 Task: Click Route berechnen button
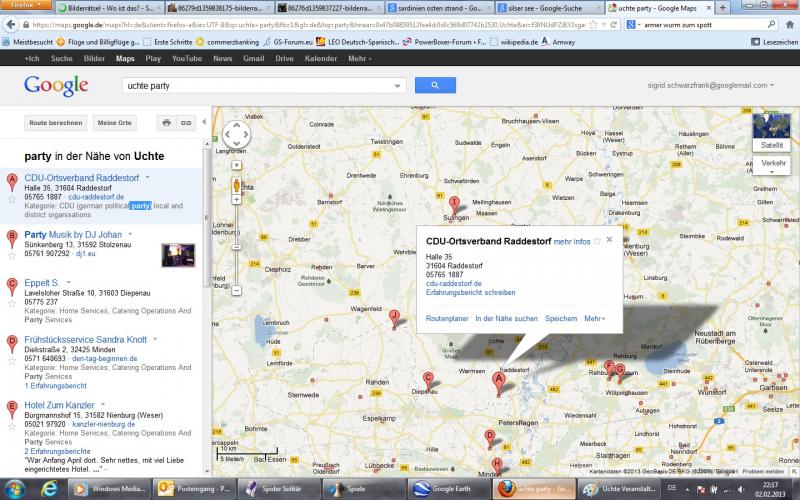[56, 123]
